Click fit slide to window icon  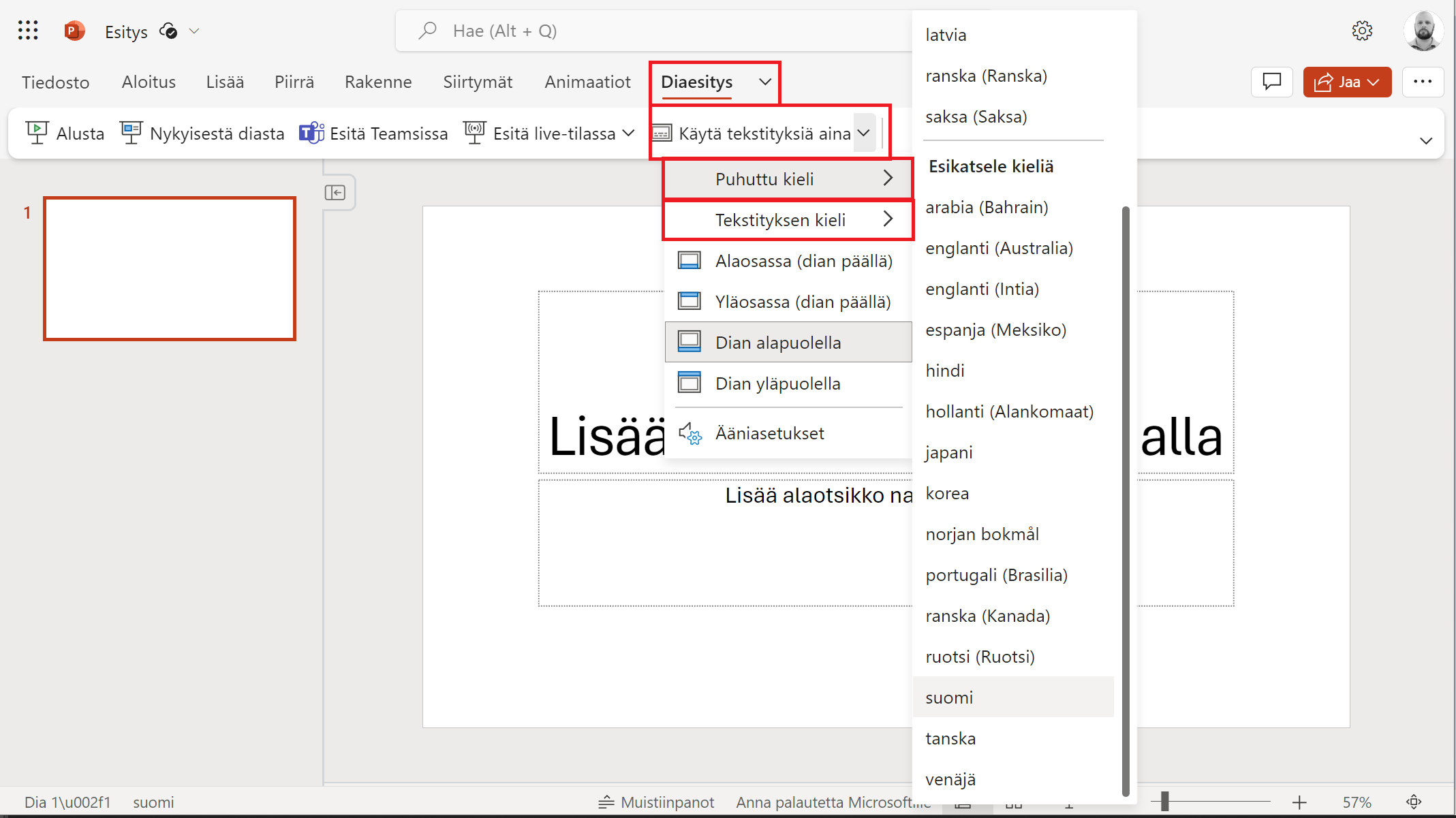1414,802
